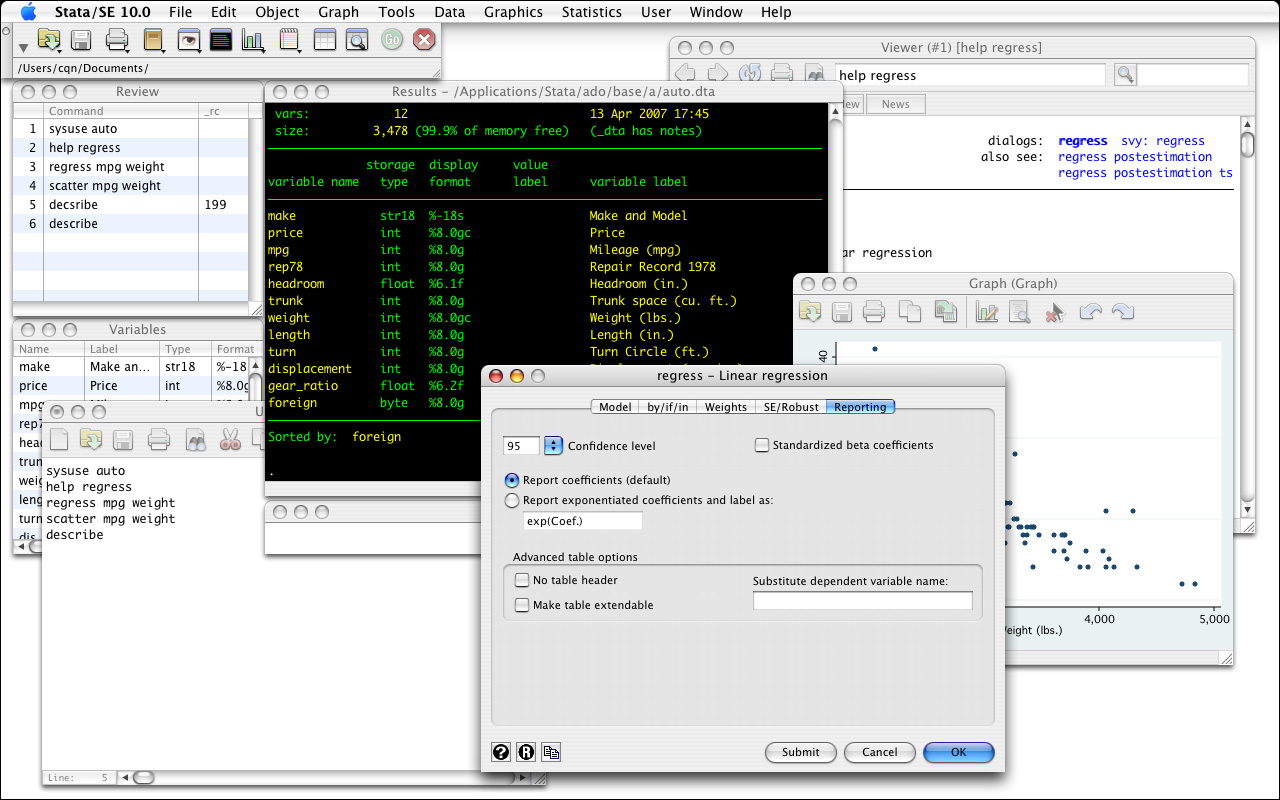Select 'regress mpg weight' in Review window
The image size is (1280, 800).
click(x=106, y=167)
